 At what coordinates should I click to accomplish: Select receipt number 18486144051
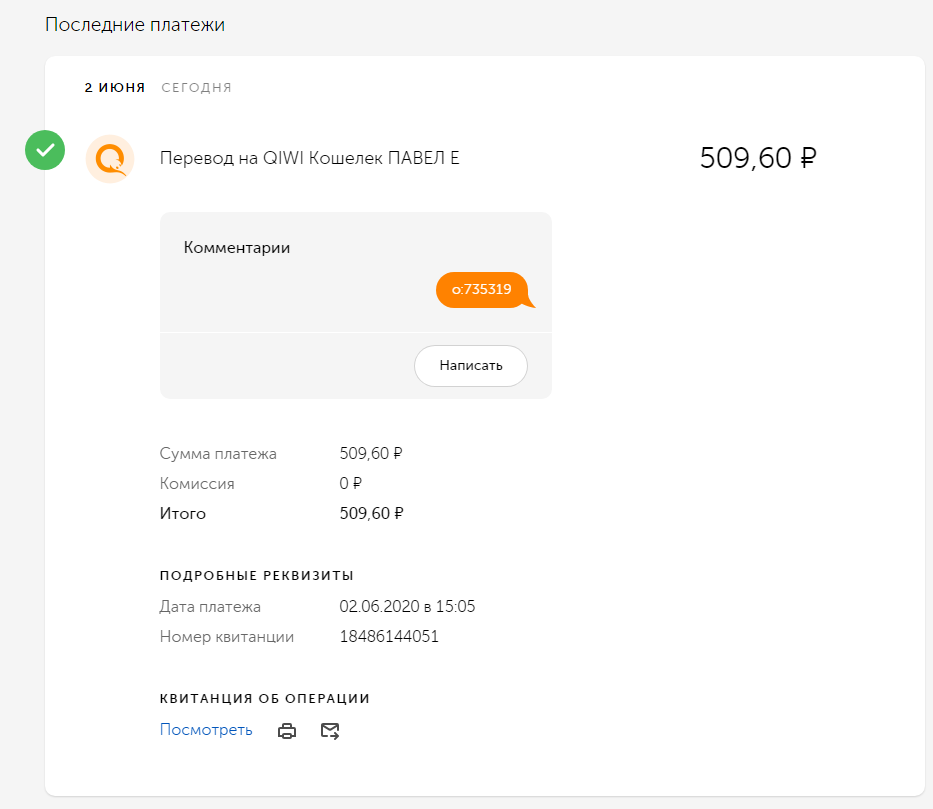(389, 636)
